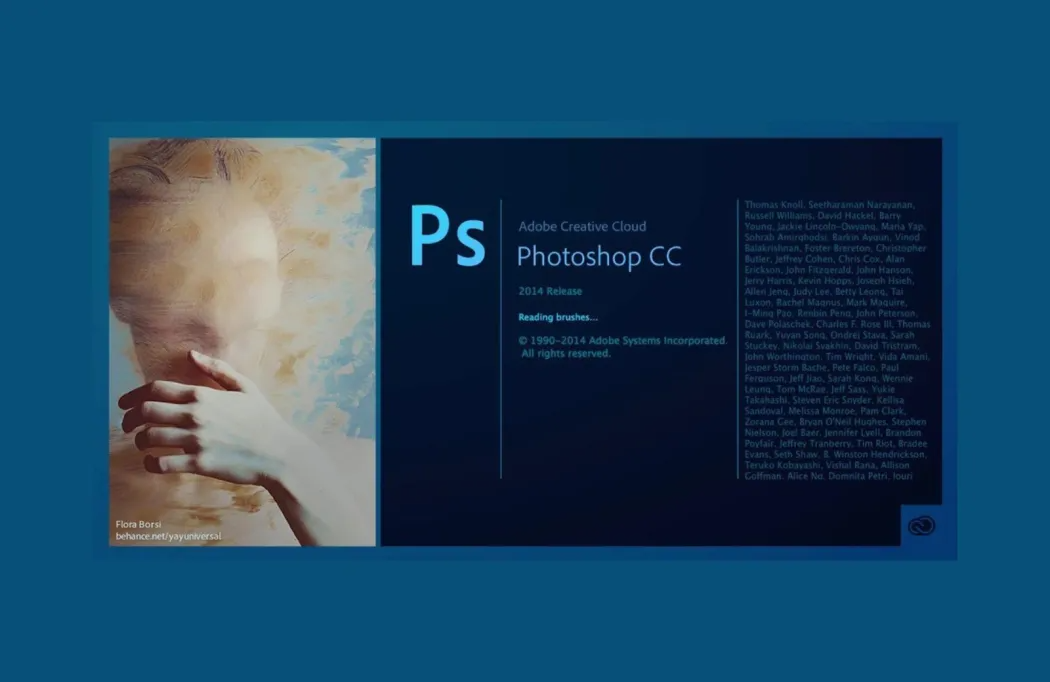This screenshot has width=1050, height=682.
Task: Click "Dave Polaschek" in the credits
Action: point(777,324)
